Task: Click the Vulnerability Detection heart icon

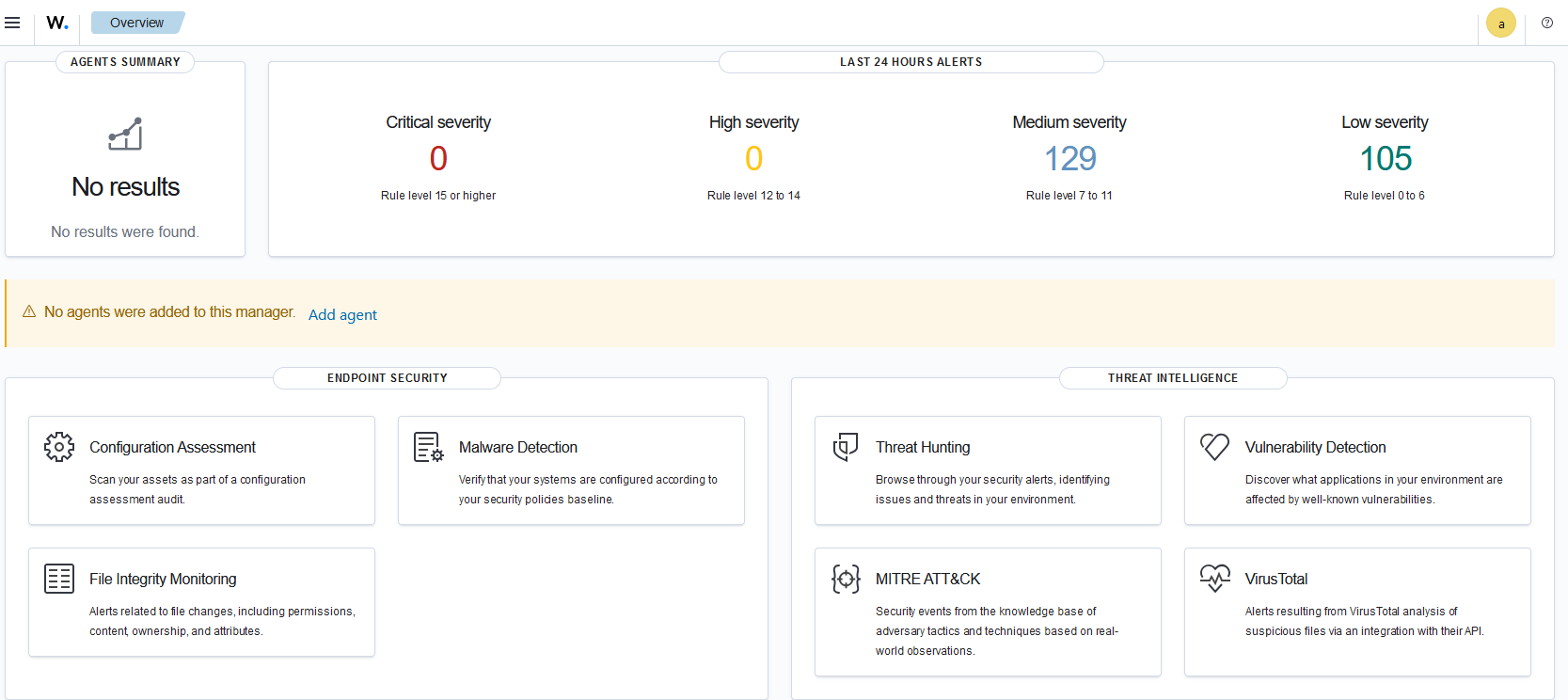Action: pos(1215,447)
